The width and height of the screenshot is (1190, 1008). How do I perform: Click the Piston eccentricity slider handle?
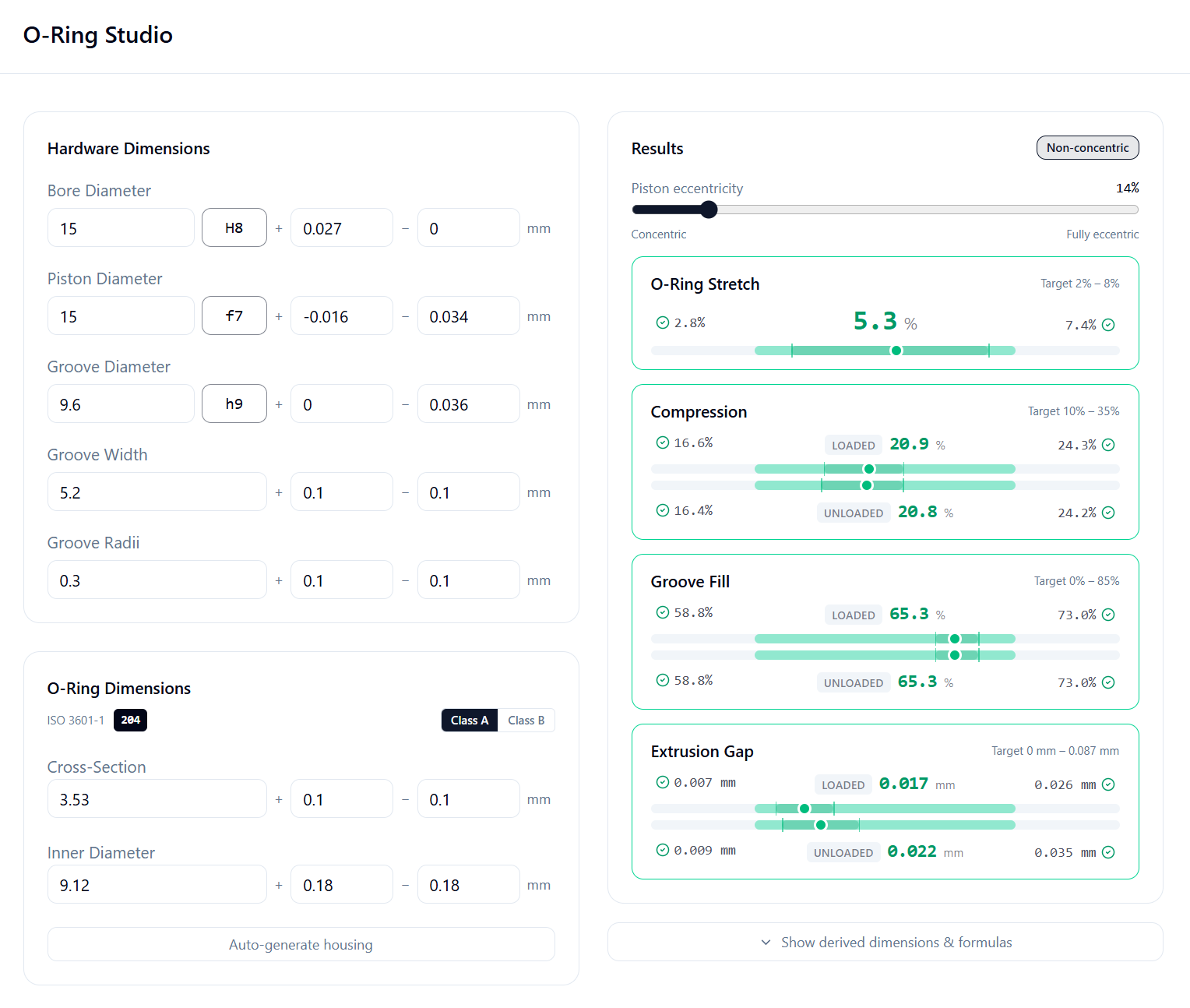tap(709, 210)
